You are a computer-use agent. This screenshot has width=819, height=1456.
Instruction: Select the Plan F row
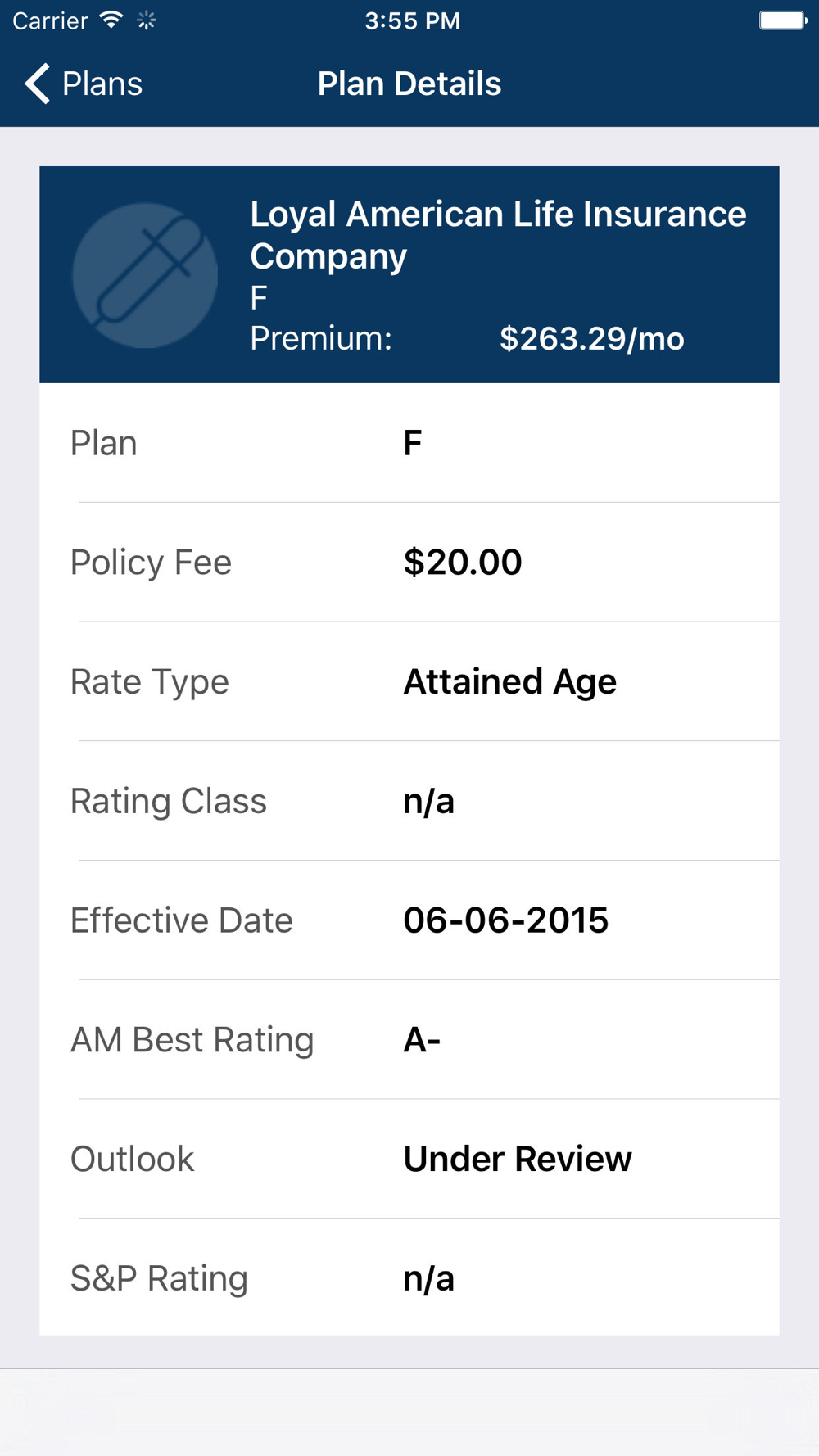409,443
